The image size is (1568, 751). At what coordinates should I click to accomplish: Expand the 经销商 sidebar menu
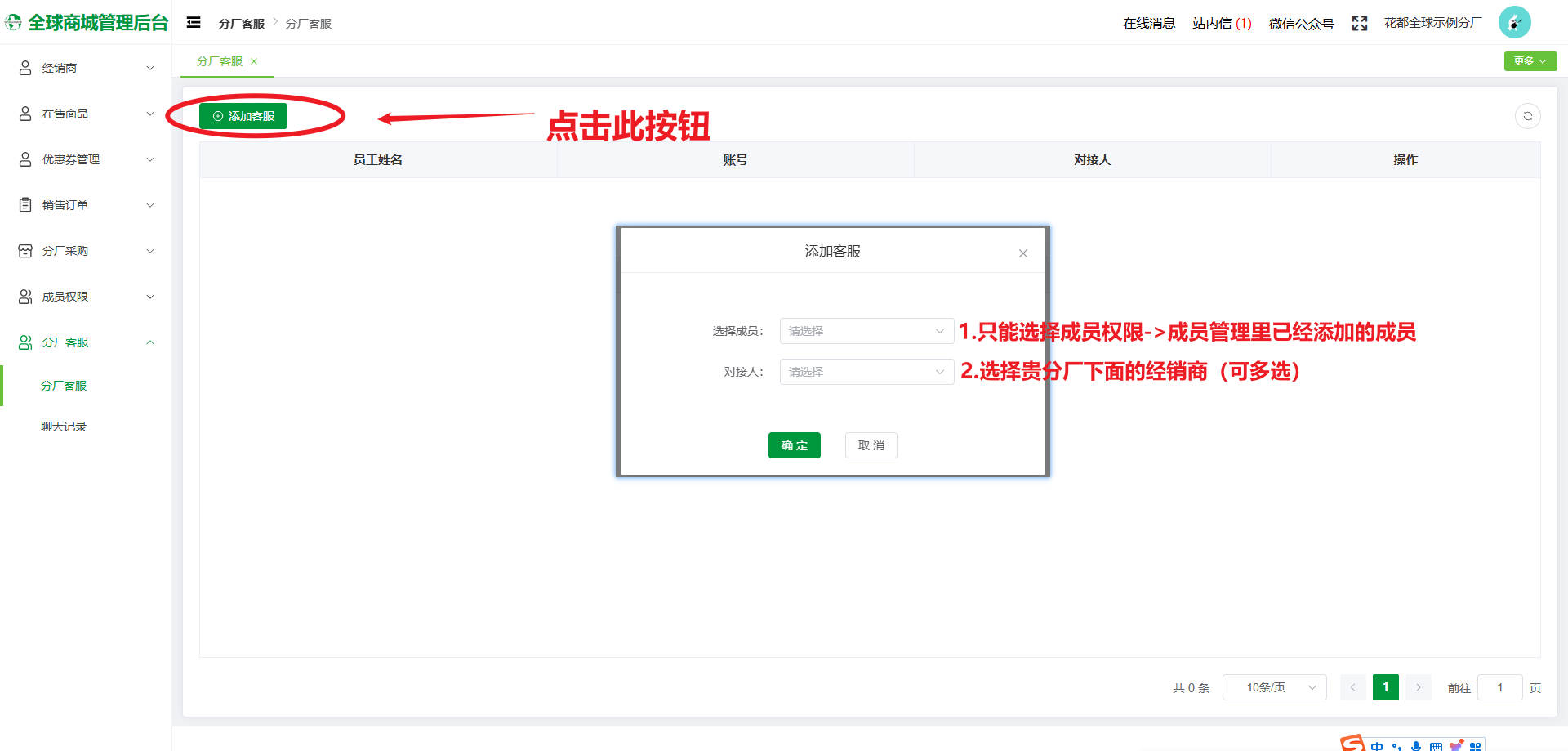pyautogui.click(x=86, y=68)
